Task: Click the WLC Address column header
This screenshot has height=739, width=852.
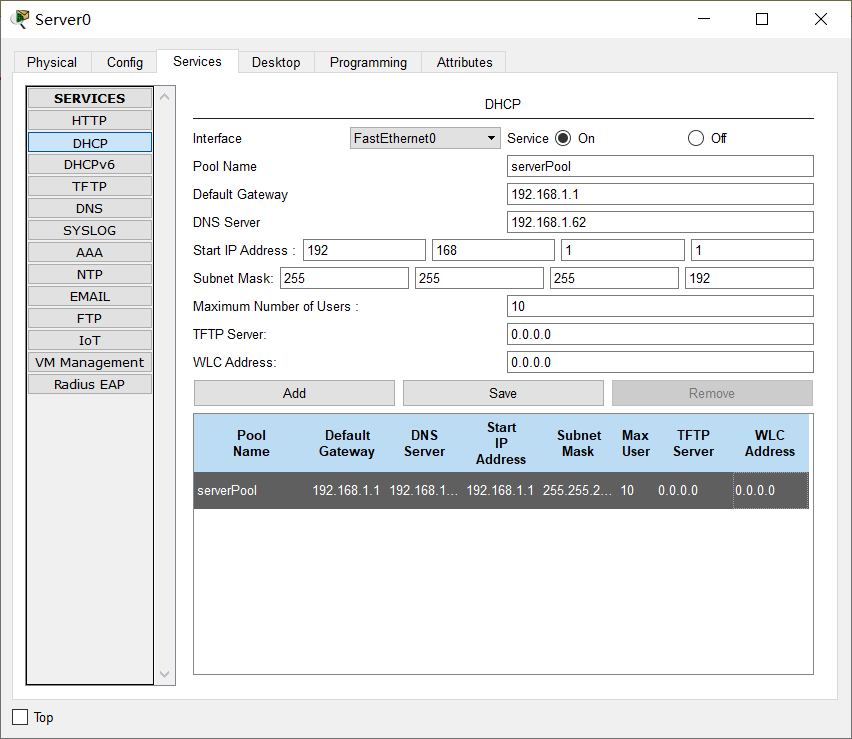Action: pyautogui.click(x=770, y=443)
